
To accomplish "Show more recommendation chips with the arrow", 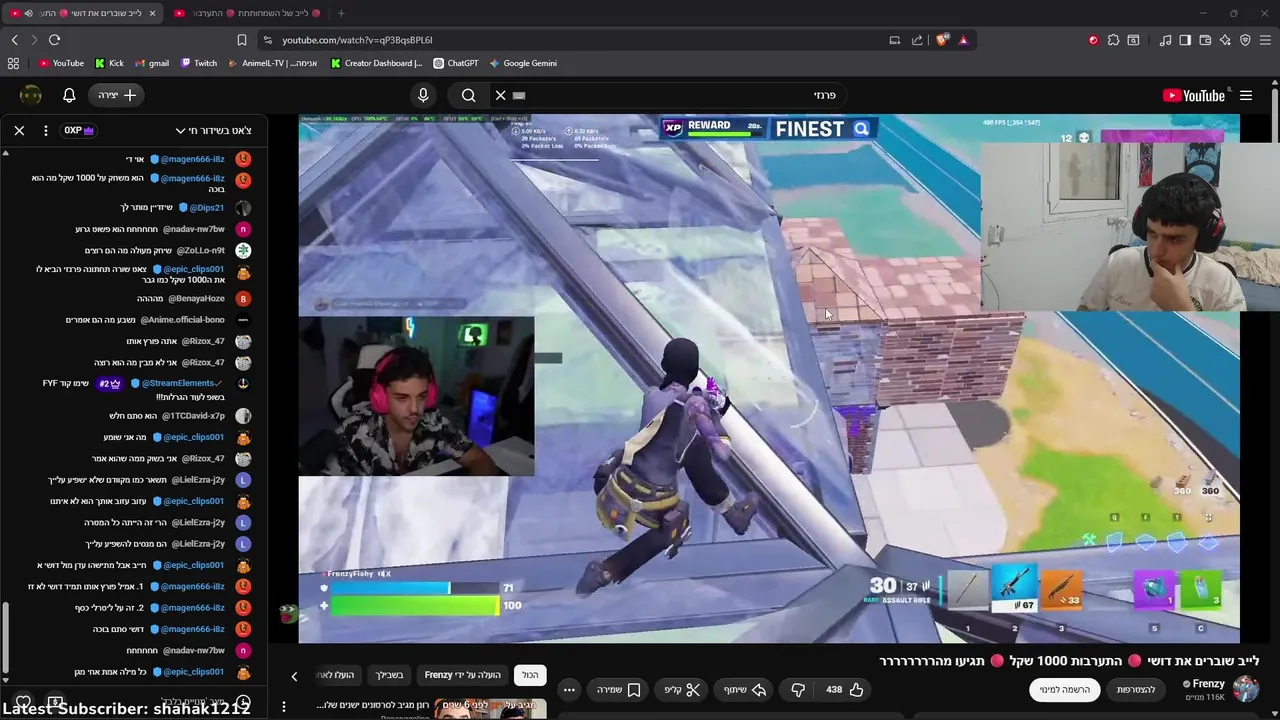I will pyautogui.click(x=294, y=676).
